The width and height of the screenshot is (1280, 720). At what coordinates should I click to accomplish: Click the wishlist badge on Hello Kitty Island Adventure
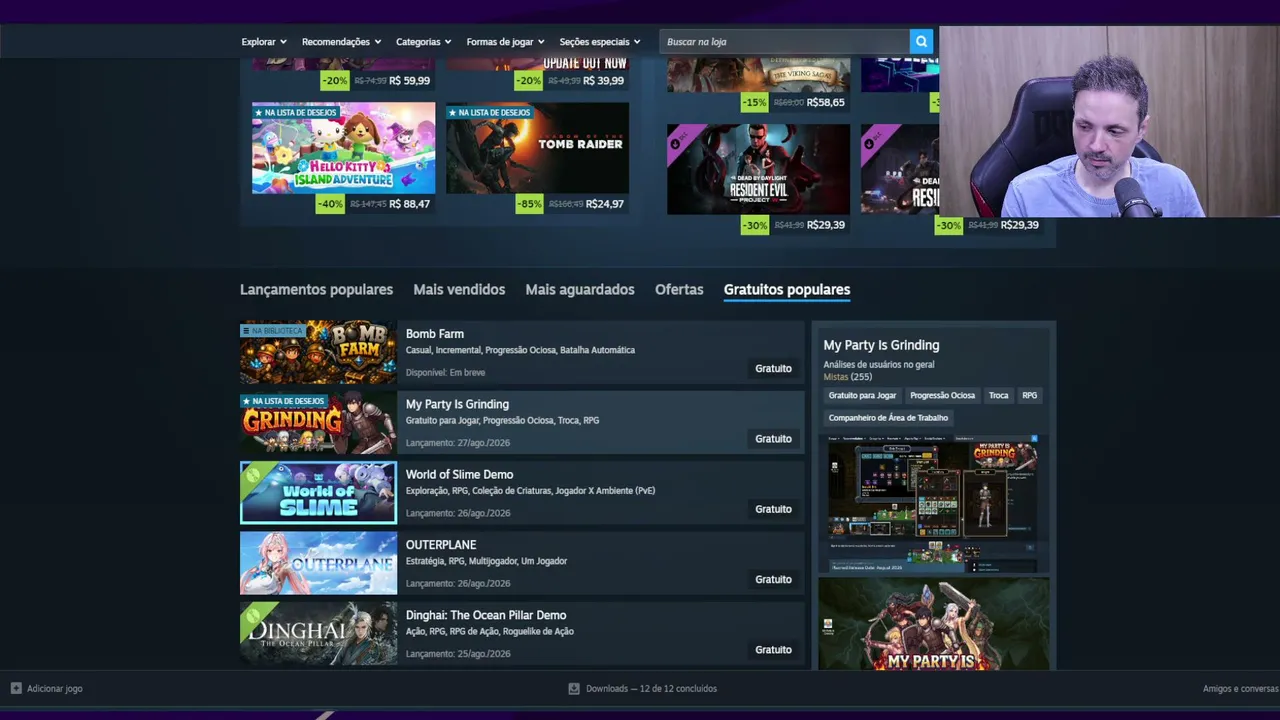pyautogui.click(x=294, y=112)
